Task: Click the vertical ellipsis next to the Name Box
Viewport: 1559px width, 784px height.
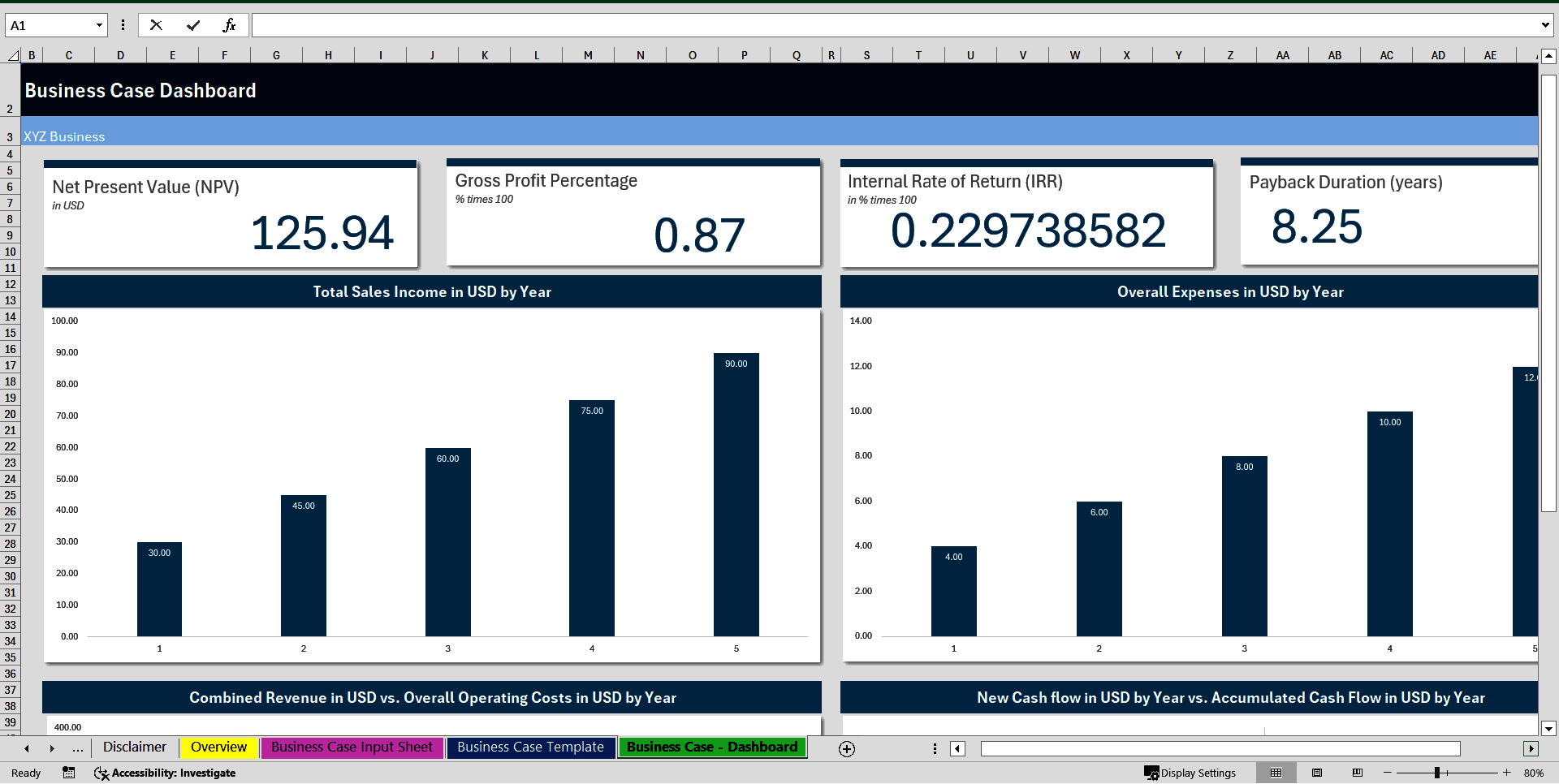Action: point(123,24)
